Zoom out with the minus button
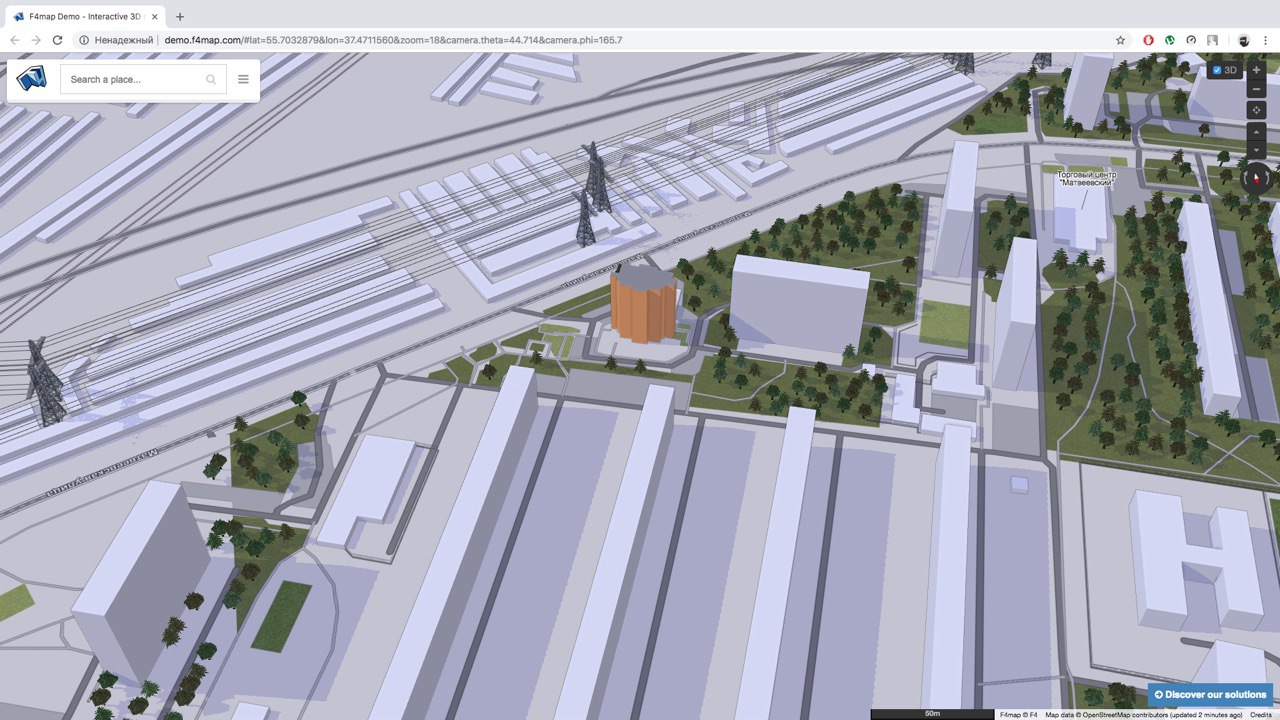The width and height of the screenshot is (1280, 720). click(x=1257, y=89)
